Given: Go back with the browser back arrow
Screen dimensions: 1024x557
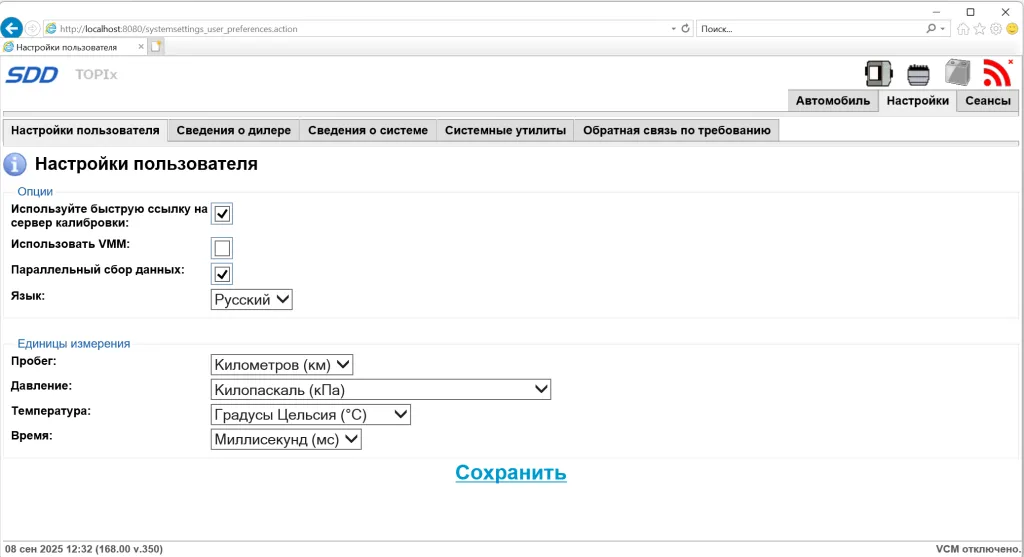Looking at the screenshot, I should click(x=12, y=29).
